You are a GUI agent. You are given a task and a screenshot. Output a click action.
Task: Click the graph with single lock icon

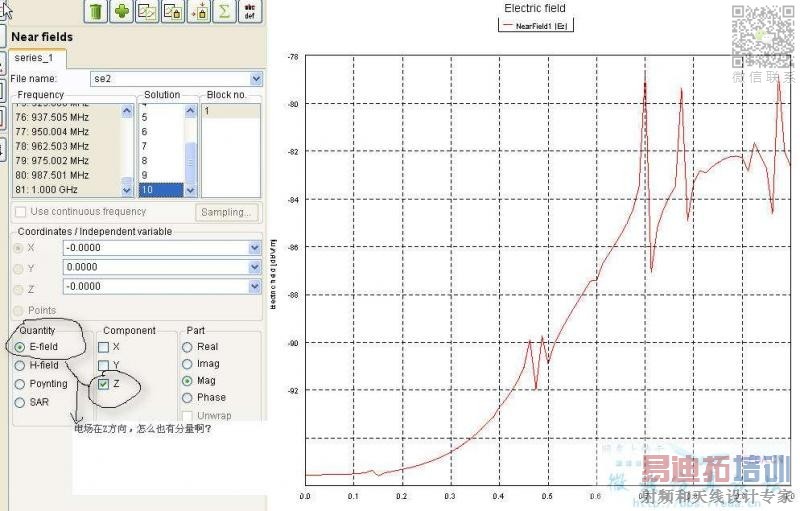(x=173, y=11)
